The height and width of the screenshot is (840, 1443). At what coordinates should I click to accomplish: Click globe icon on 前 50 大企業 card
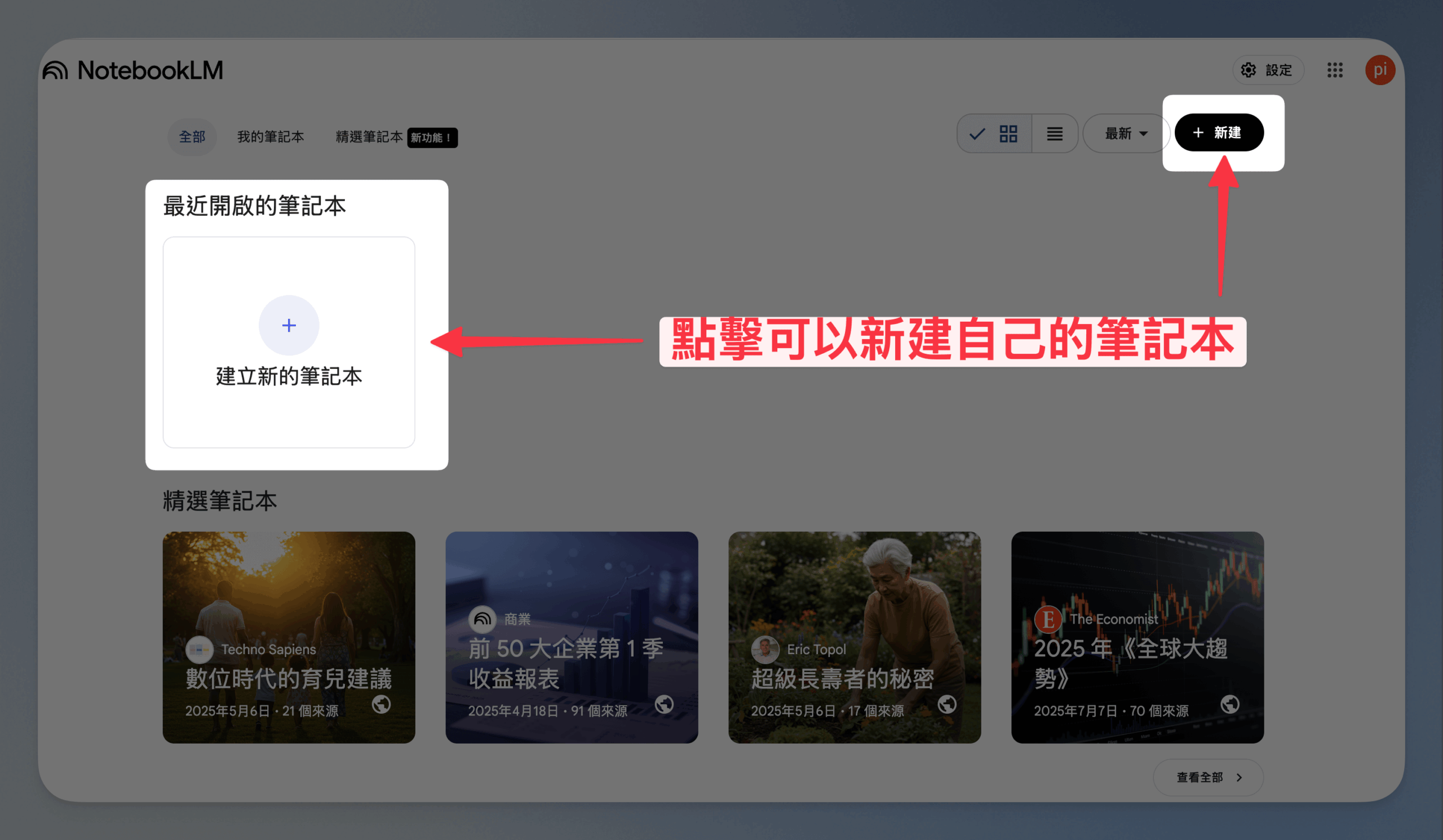tap(664, 704)
